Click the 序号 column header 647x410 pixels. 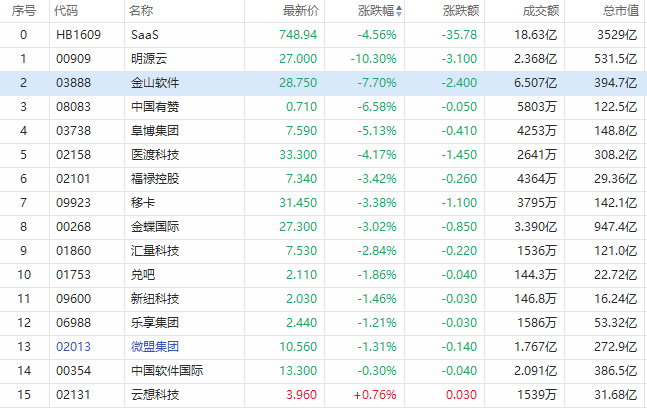24,11
